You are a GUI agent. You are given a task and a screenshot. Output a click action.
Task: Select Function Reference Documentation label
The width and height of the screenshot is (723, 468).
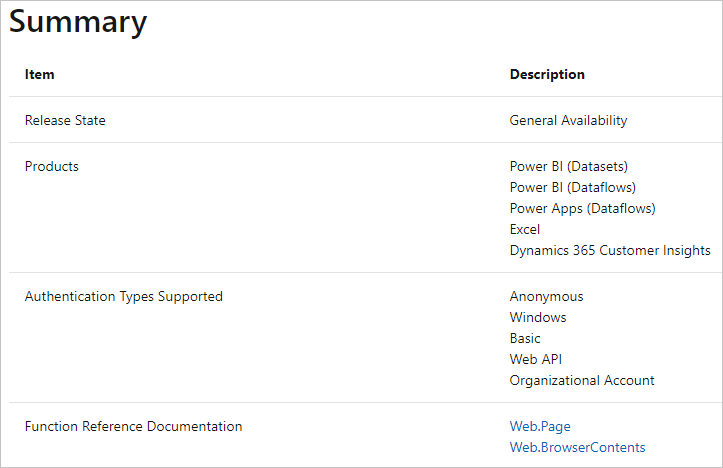coord(133,427)
